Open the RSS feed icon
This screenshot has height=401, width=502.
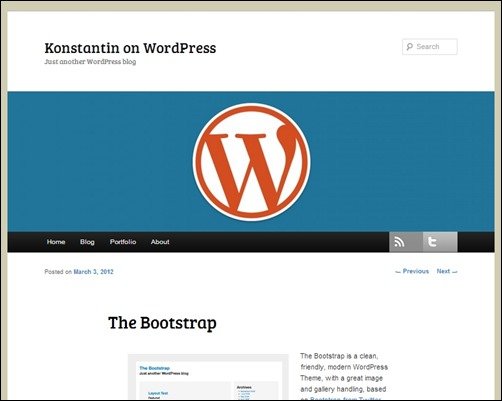[406, 242]
